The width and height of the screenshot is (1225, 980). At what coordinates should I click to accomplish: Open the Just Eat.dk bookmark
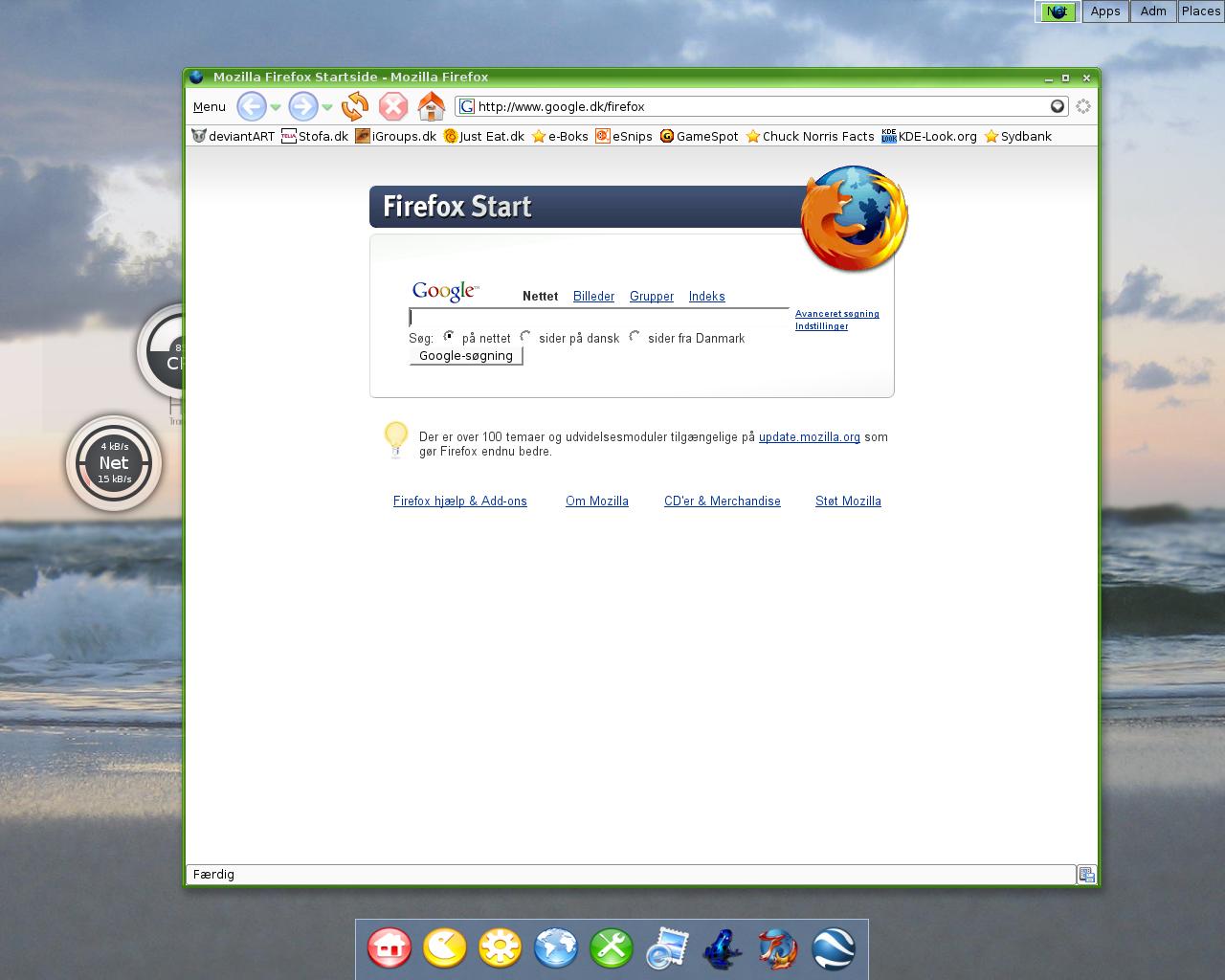[x=484, y=136]
